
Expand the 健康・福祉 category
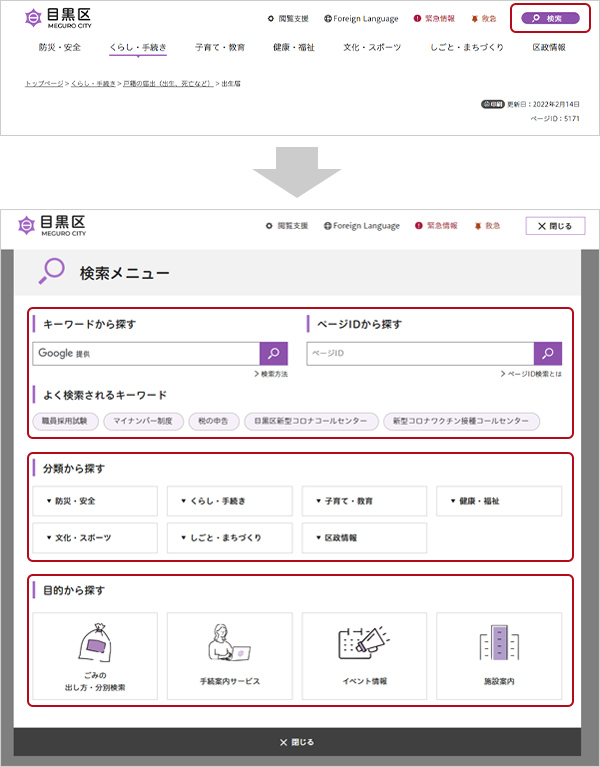tap(499, 500)
